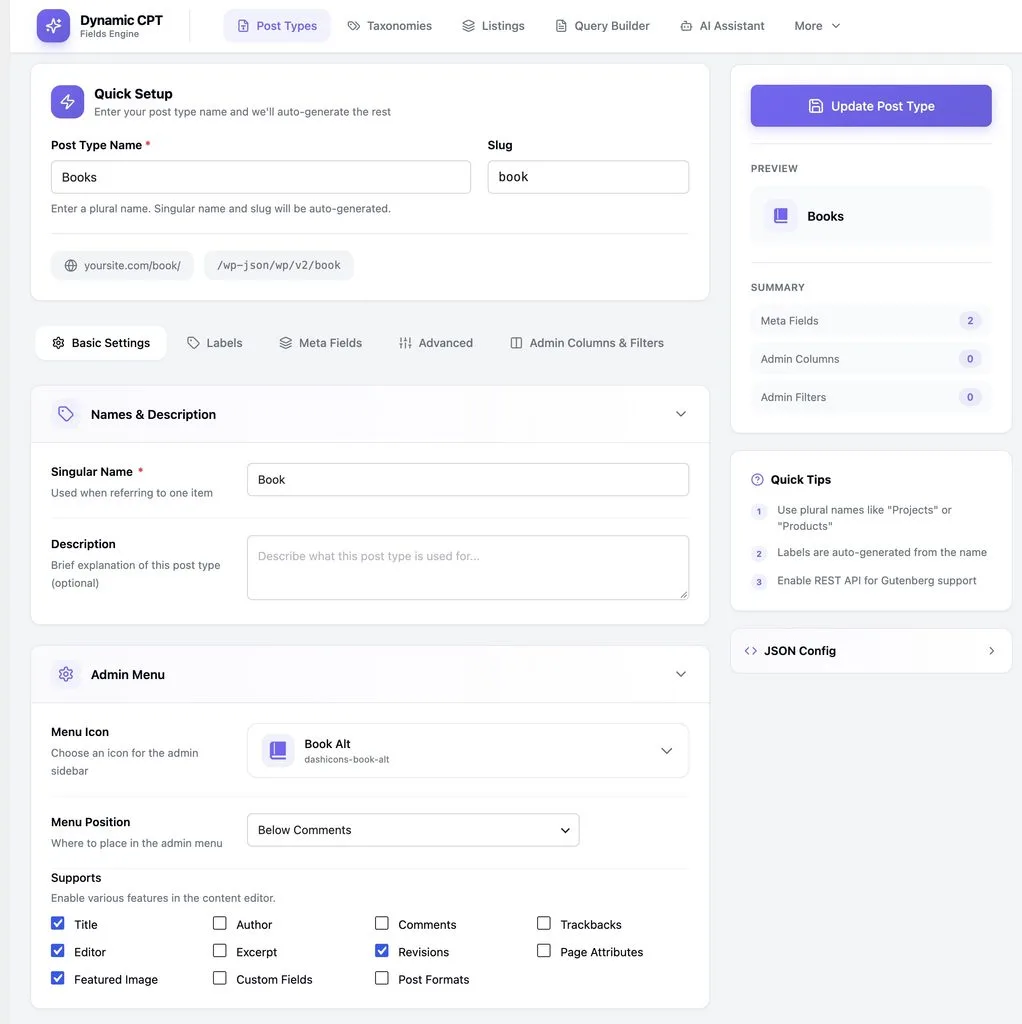Viewport: 1022px width, 1024px height.
Task: Click the Meta Fields summary row
Action: (x=870, y=321)
